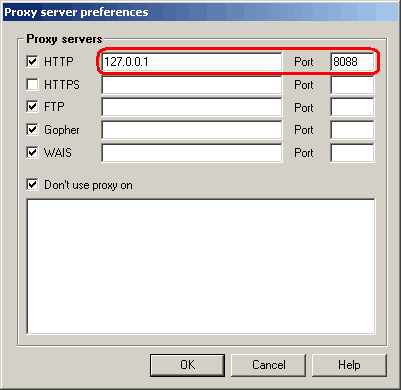
Task: Dismiss the dialog with Cancel
Action: click(x=268, y=365)
